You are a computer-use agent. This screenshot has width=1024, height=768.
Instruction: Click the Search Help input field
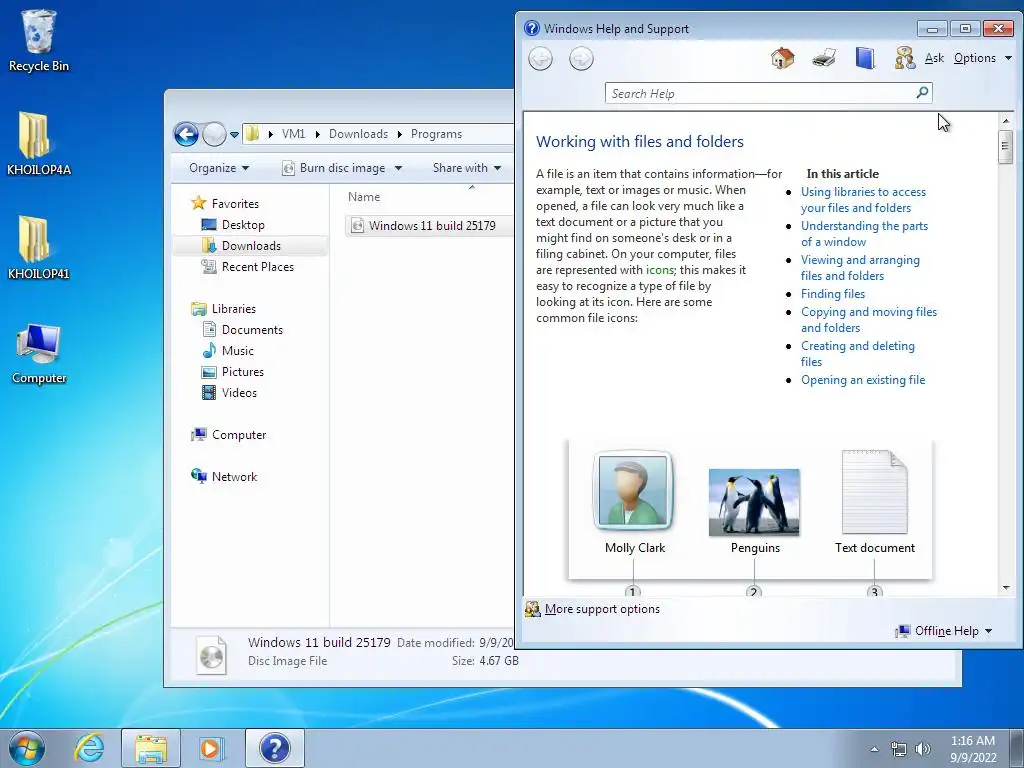click(x=760, y=93)
